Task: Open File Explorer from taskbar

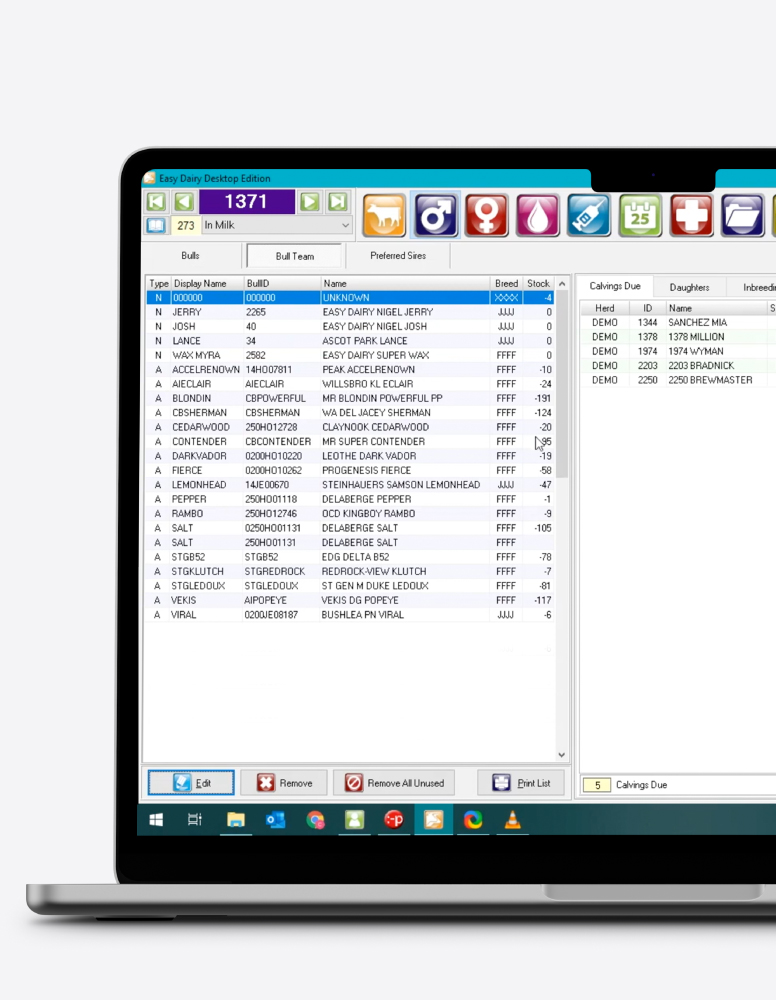Action: [235, 820]
